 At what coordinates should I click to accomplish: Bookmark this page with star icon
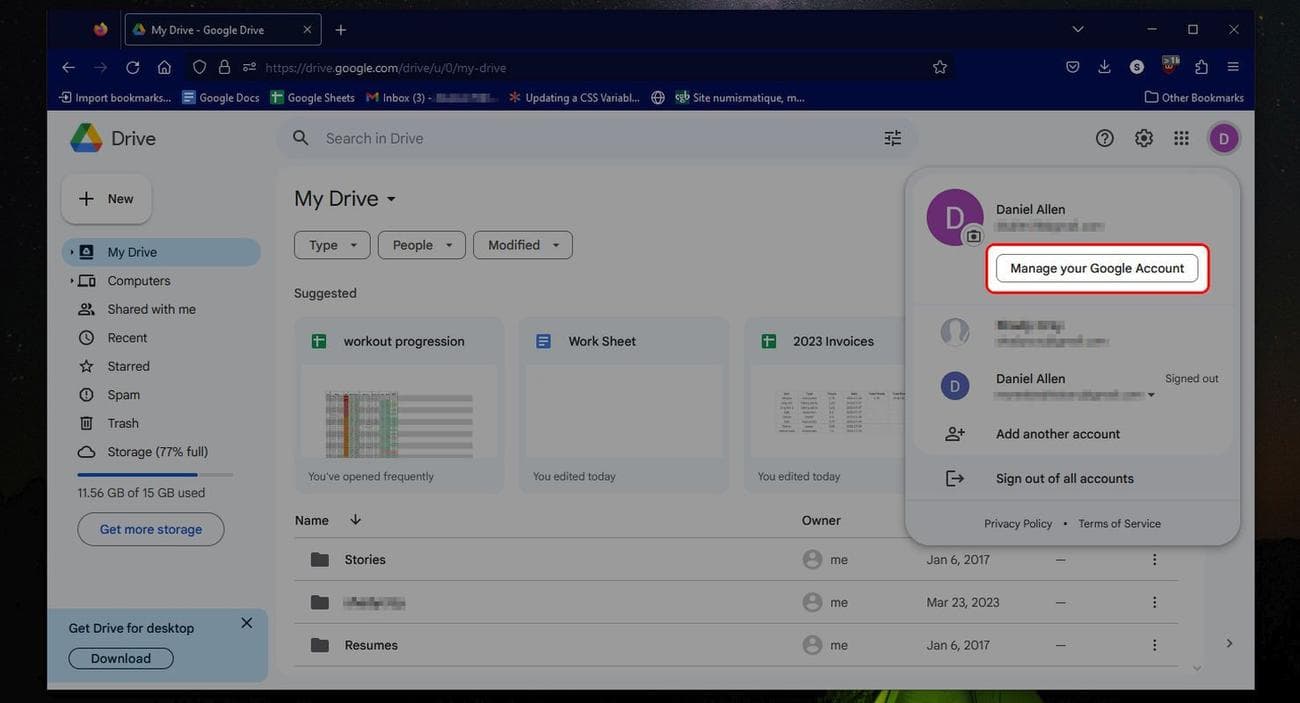[939, 67]
